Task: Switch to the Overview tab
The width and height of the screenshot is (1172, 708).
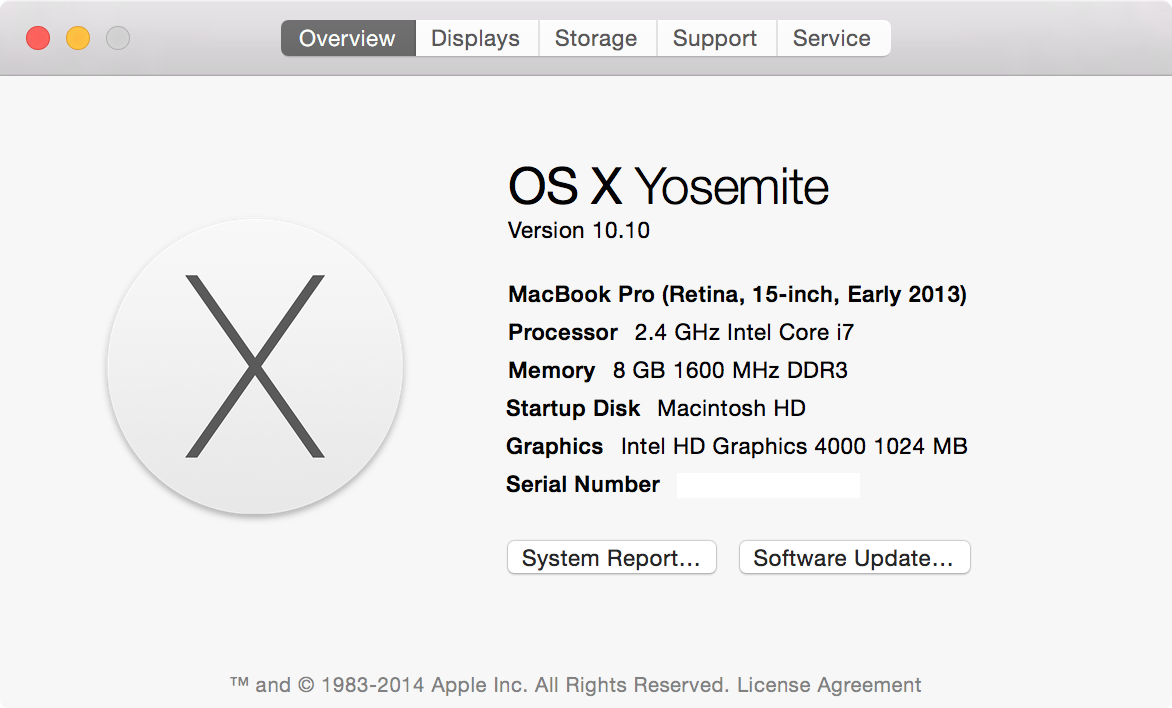Action: 348,38
